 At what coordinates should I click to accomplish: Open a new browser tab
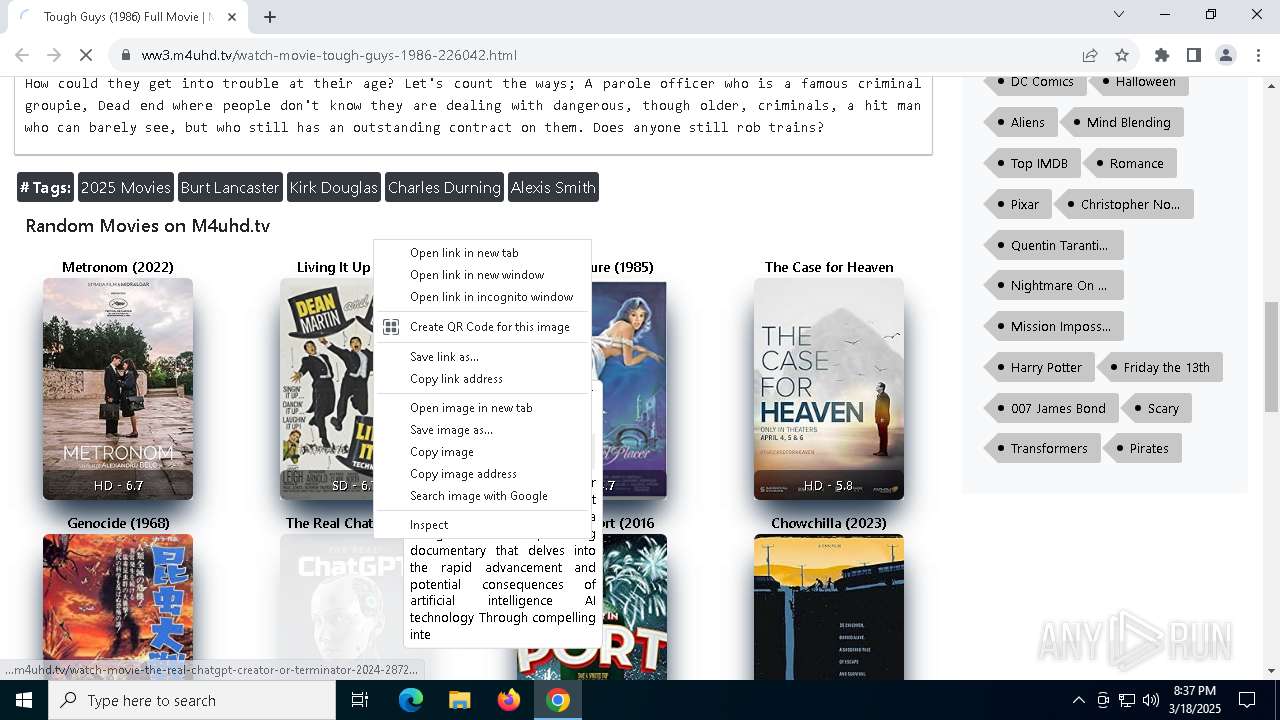(270, 16)
